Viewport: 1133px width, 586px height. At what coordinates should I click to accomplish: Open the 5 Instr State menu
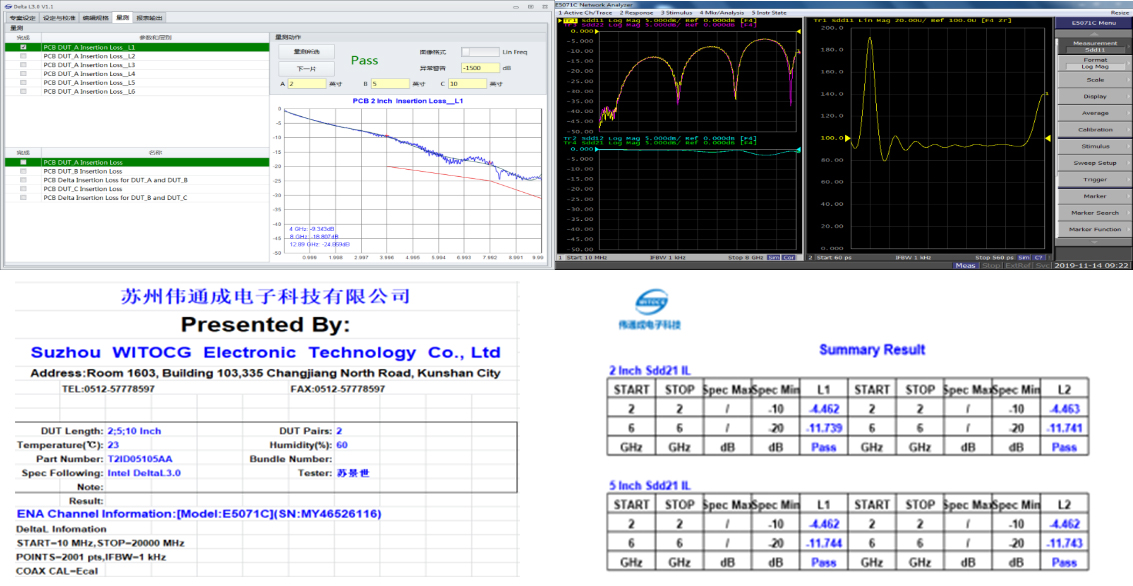[x=769, y=12]
